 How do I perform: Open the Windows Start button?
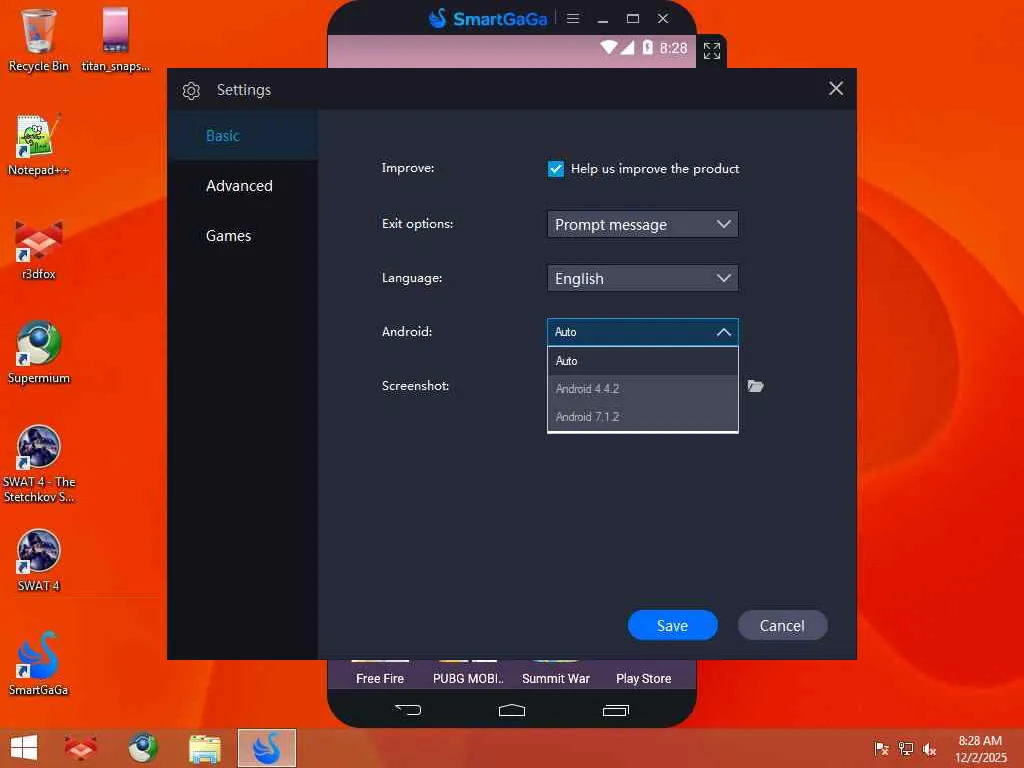click(24, 748)
